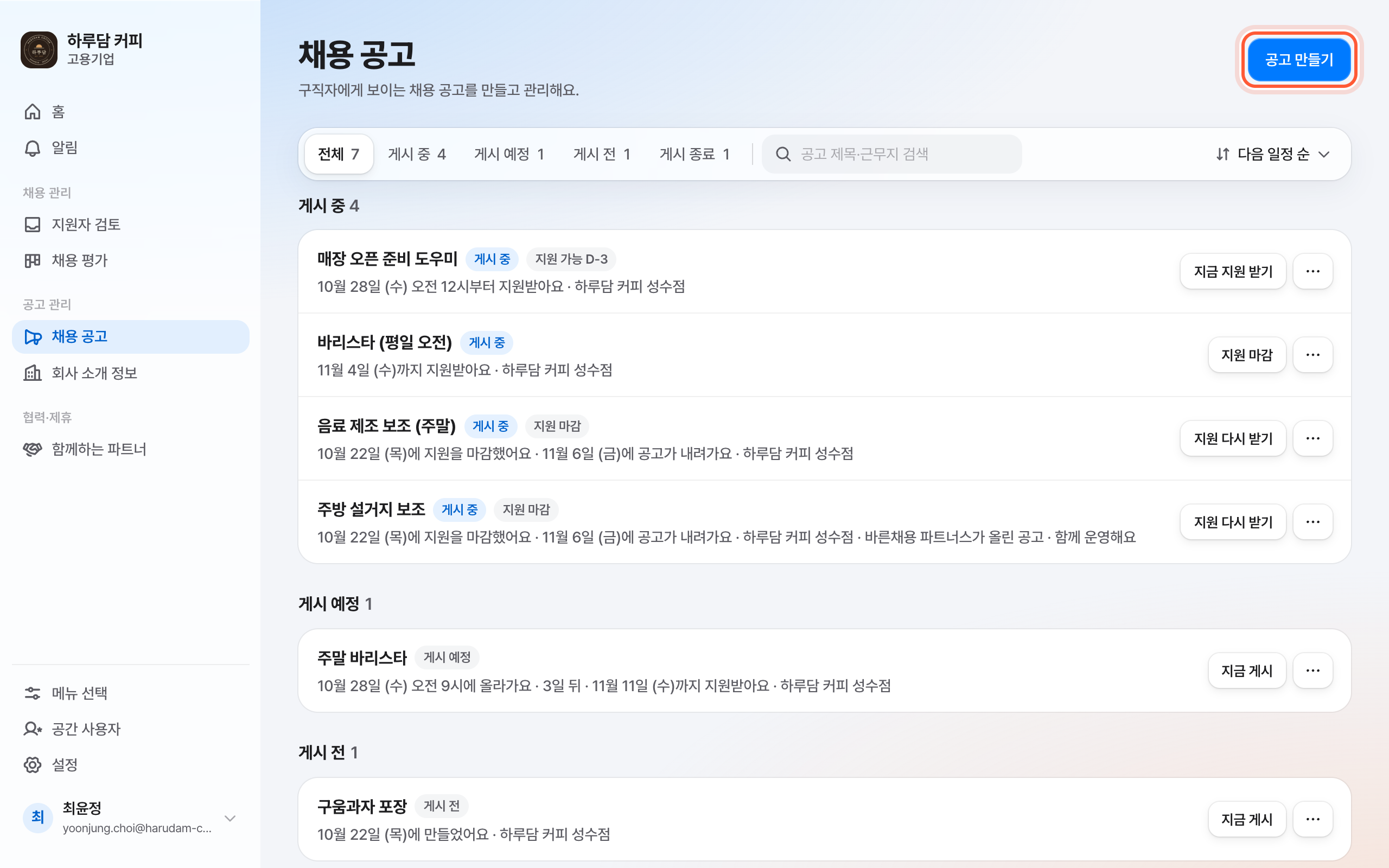Open more options for 매장 오픈 준비 도우미
Screen dimensions: 1389x868
[1312, 272]
